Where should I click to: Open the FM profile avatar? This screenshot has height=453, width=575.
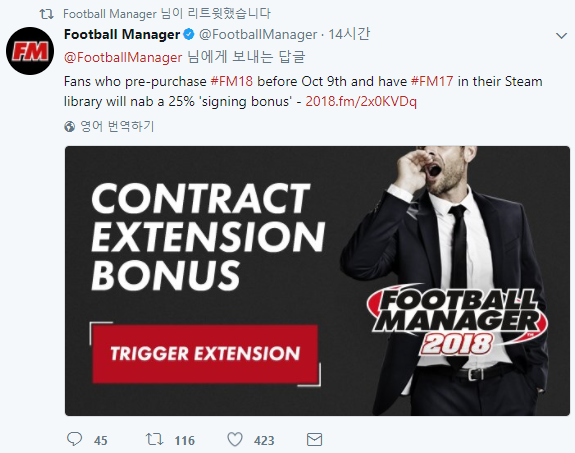30,51
